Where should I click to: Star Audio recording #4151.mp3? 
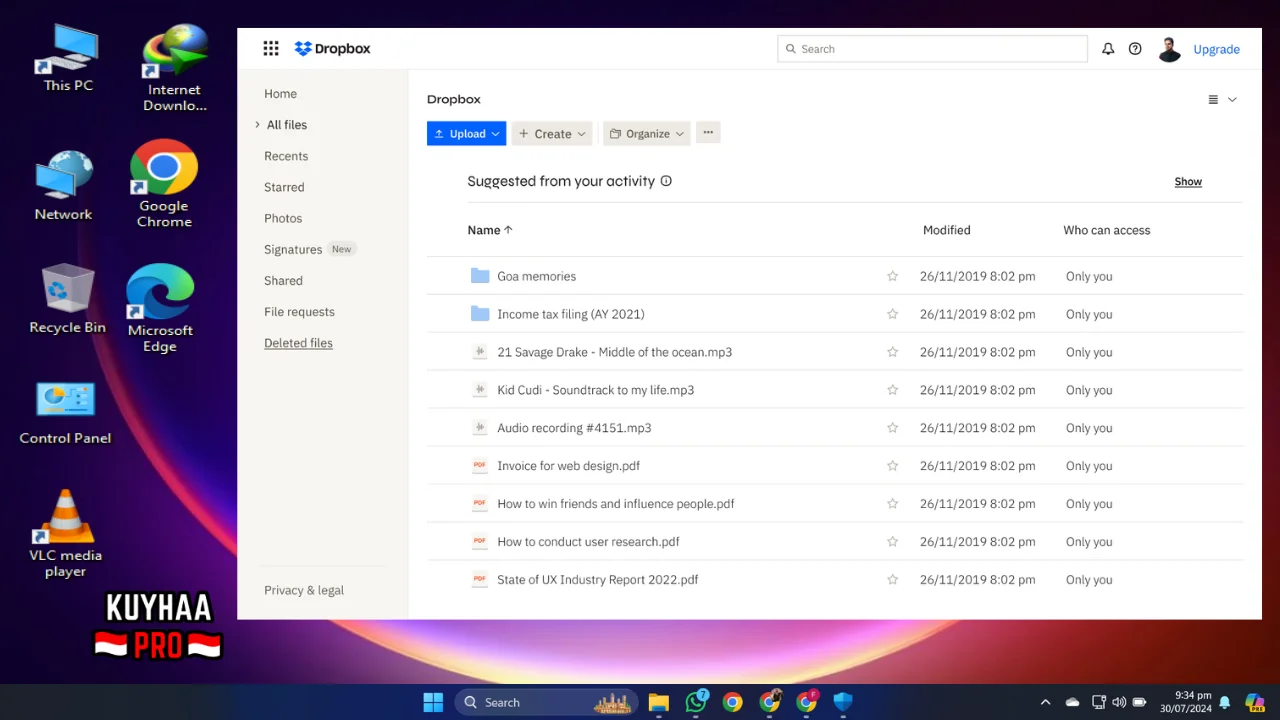(x=893, y=428)
